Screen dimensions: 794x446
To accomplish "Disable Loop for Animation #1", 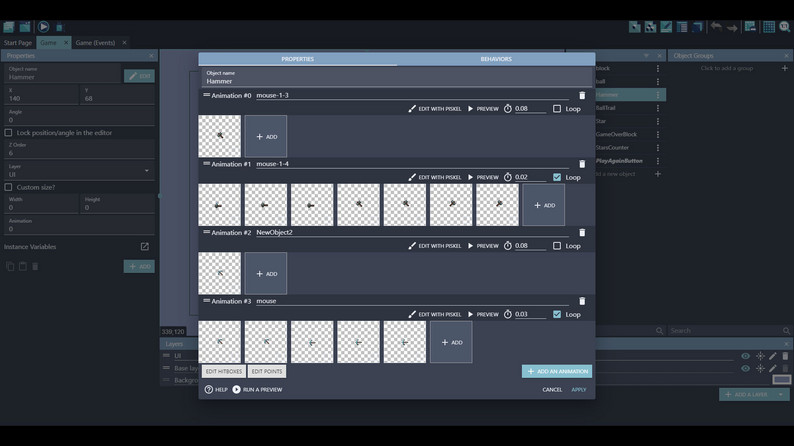I will pyautogui.click(x=557, y=177).
